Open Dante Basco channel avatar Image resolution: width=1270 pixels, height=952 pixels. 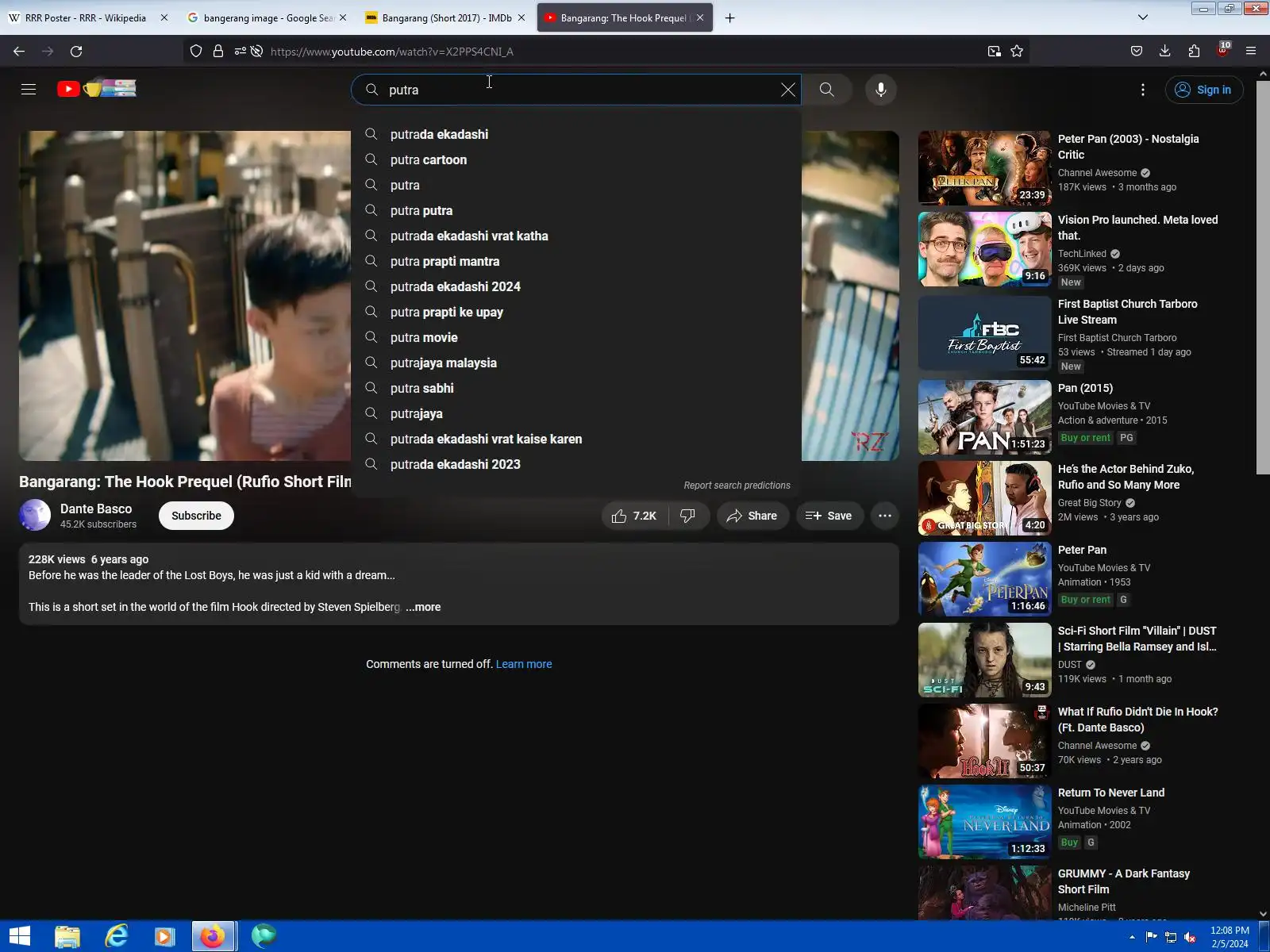[x=35, y=516]
